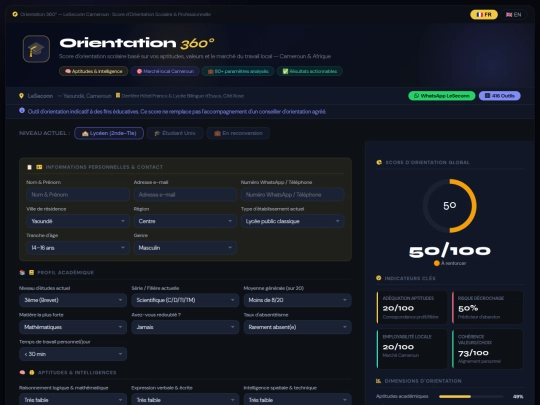Click the yellow icon beside Profil académique
540x405 pixels.
[31, 272]
